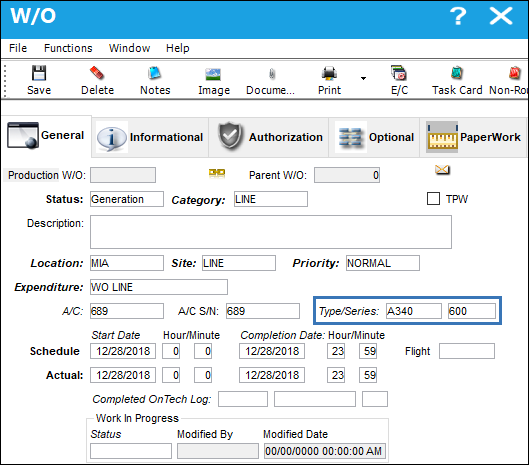Click the Schedule Start Date field
Viewport: 529px width, 465px height.
(x=123, y=351)
